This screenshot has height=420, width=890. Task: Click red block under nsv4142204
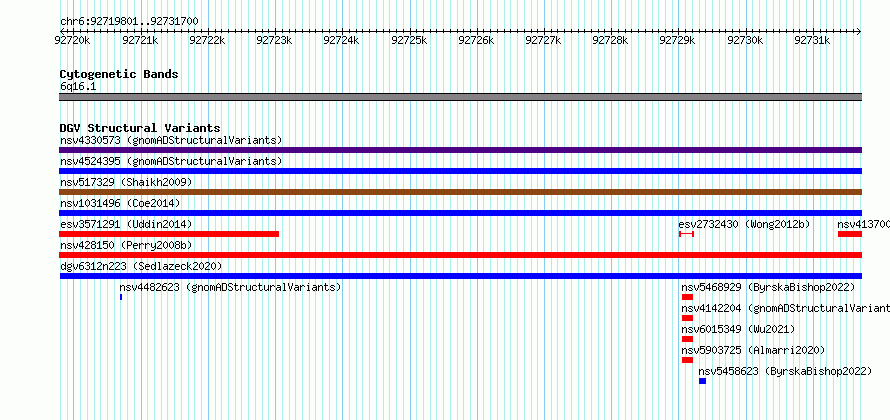click(x=687, y=318)
